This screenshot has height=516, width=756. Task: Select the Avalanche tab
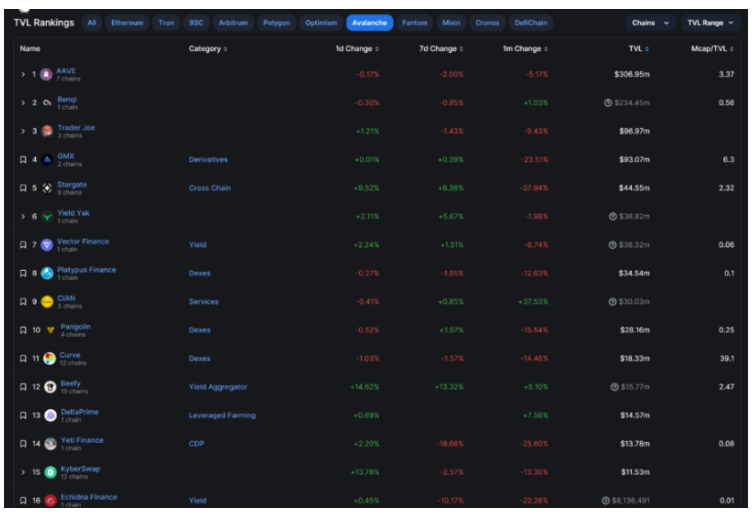[370, 23]
